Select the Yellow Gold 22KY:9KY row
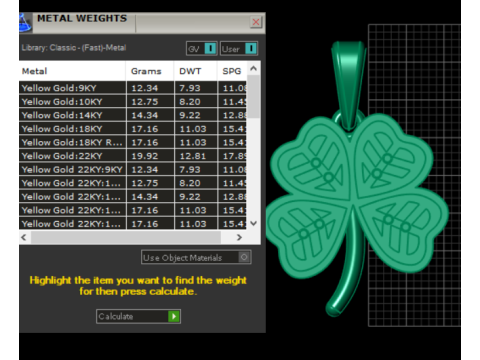 (x=133, y=170)
